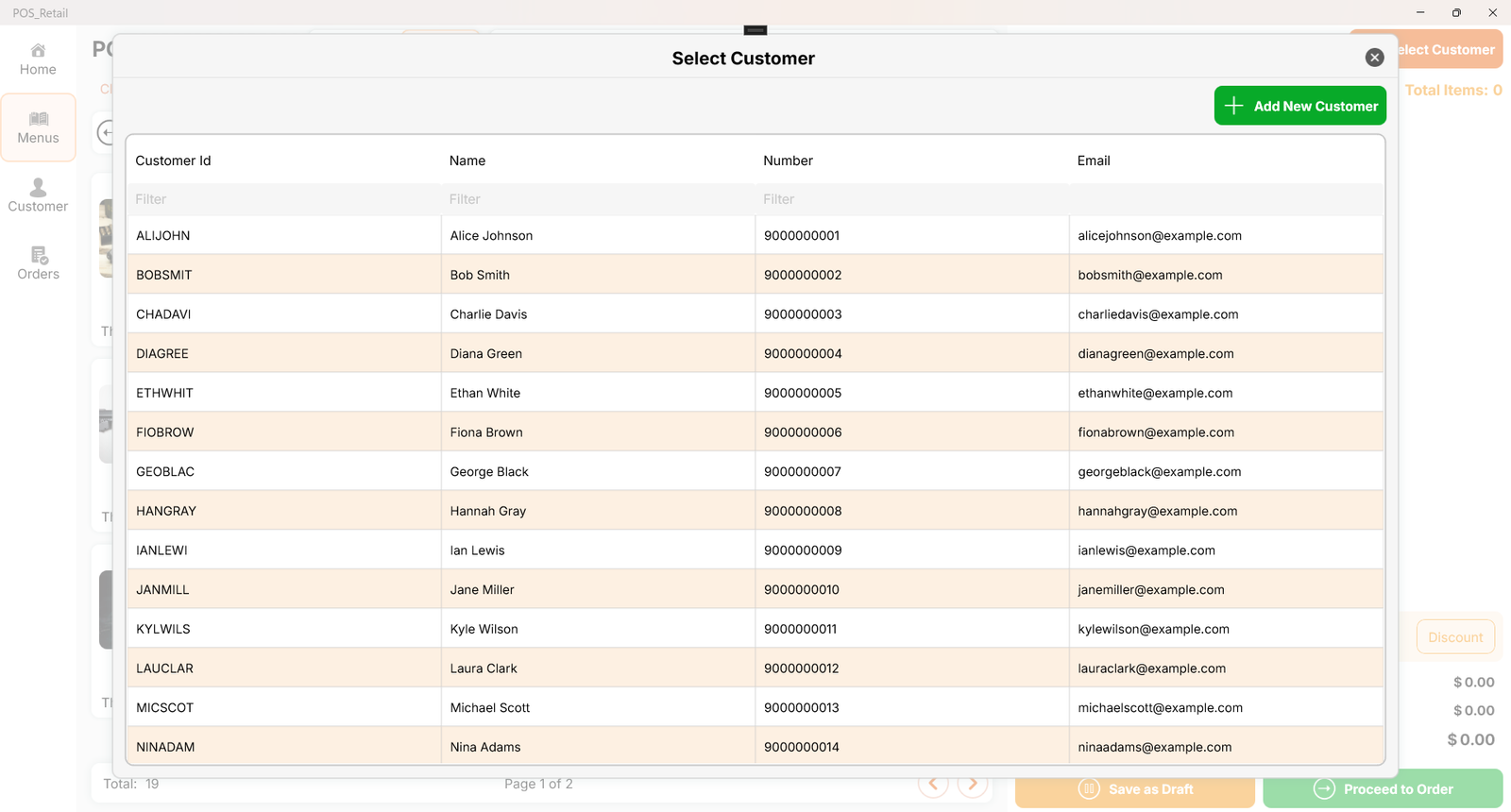Viewport: 1511px width, 812px height.
Task: Click the Customer Id filter field
Action: 283,199
